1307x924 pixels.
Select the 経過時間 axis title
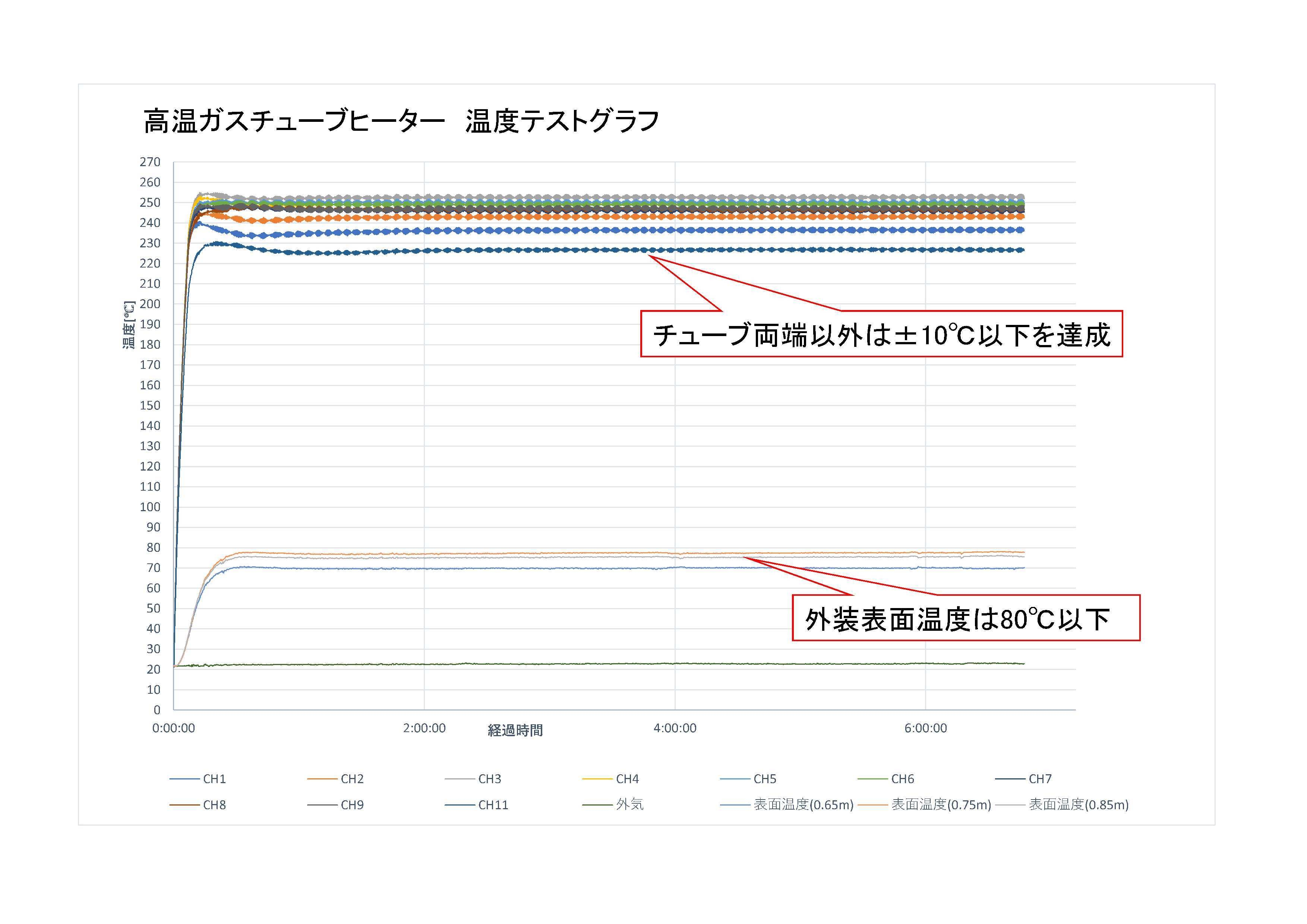[515, 731]
